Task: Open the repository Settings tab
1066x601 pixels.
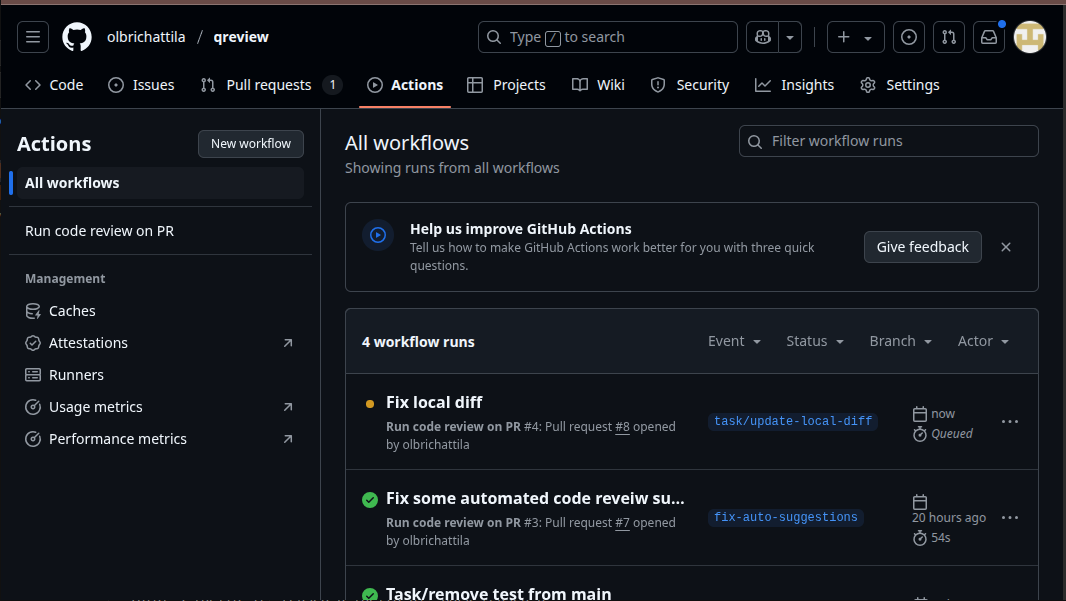Action: [899, 85]
